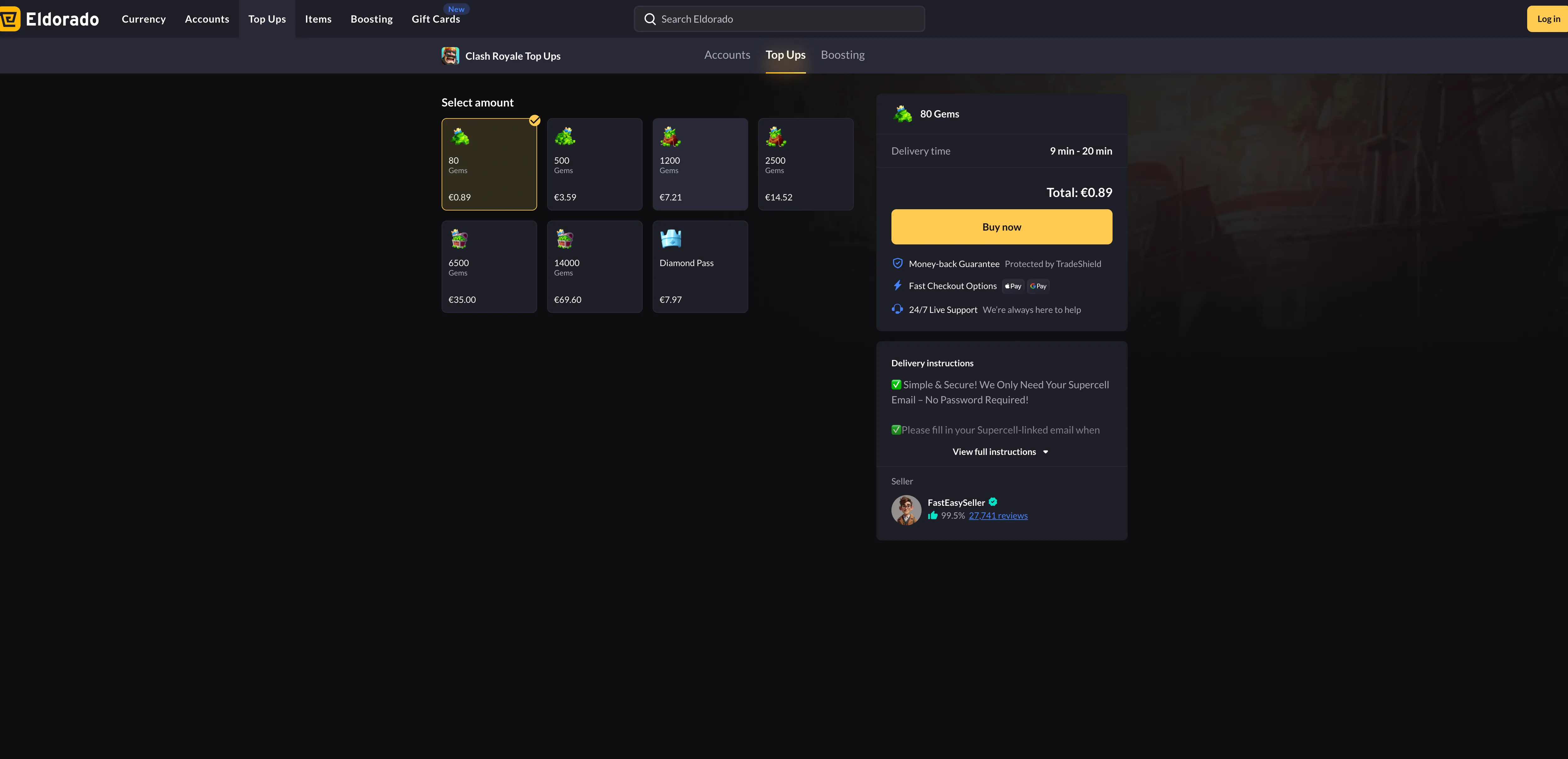The height and width of the screenshot is (759, 1568).
Task: Click the seller verified badge icon
Action: point(993,502)
